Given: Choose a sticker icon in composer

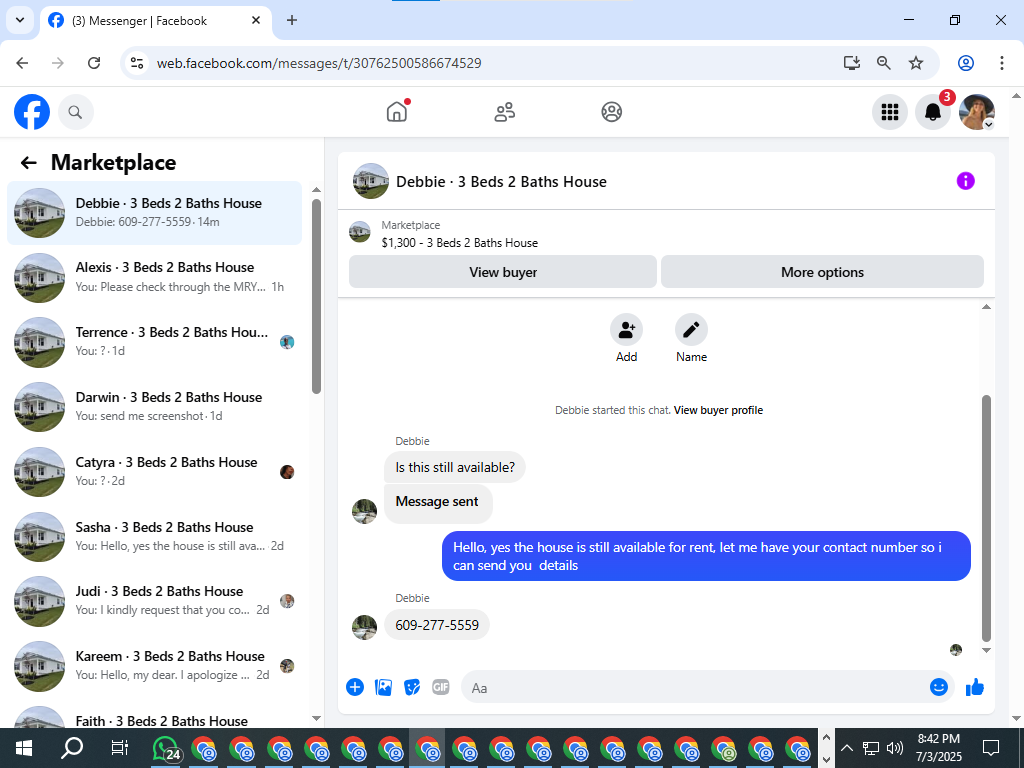Looking at the screenshot, I should click(411, 687).
